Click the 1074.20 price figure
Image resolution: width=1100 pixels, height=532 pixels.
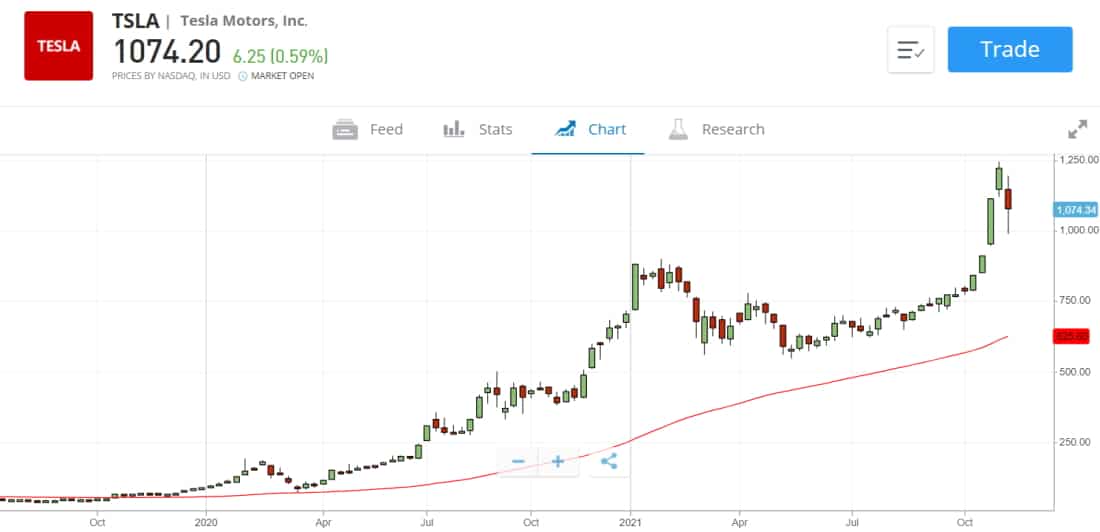click(x=167, y=52)
